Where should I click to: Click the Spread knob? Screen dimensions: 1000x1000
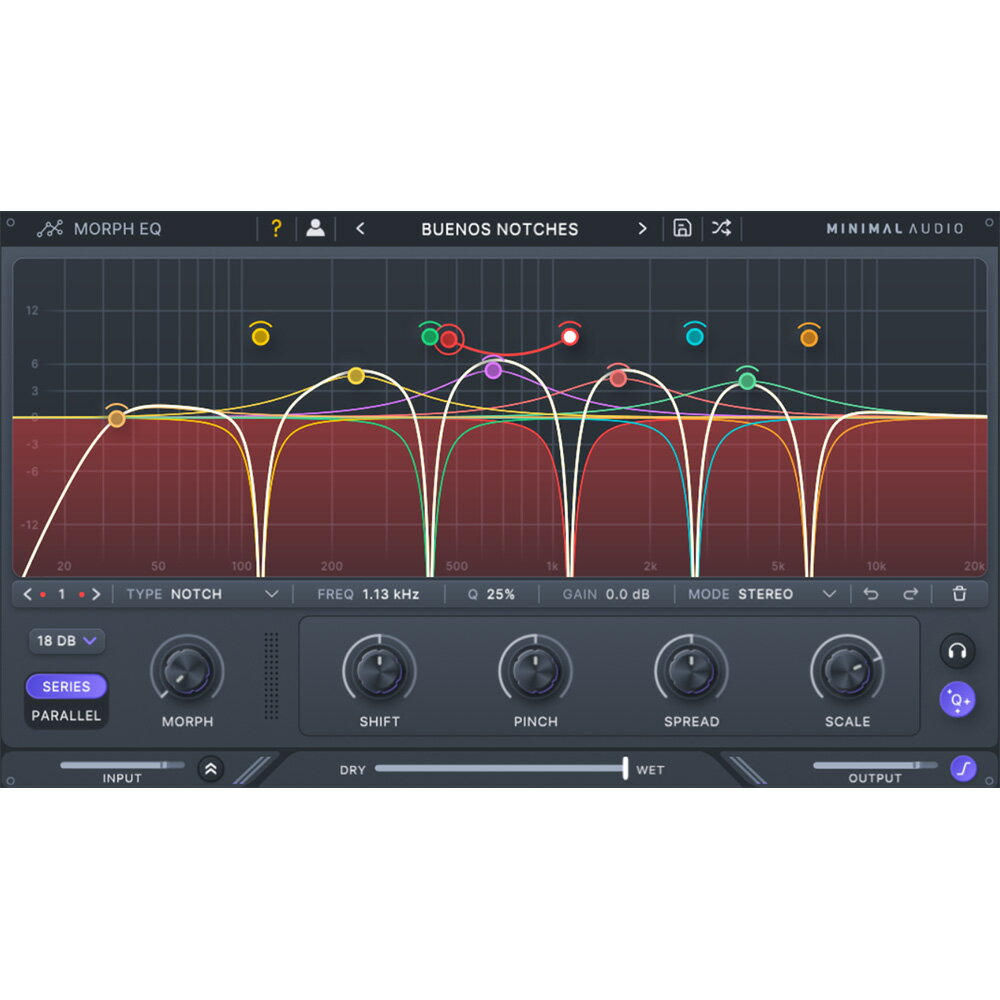tap(691, 670)
